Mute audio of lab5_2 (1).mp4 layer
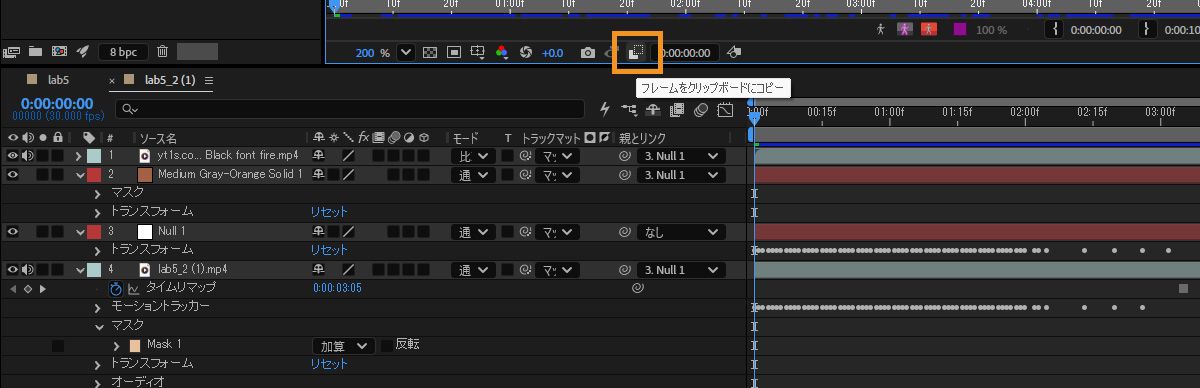The image size is (1200, 388). coord(28,270)
